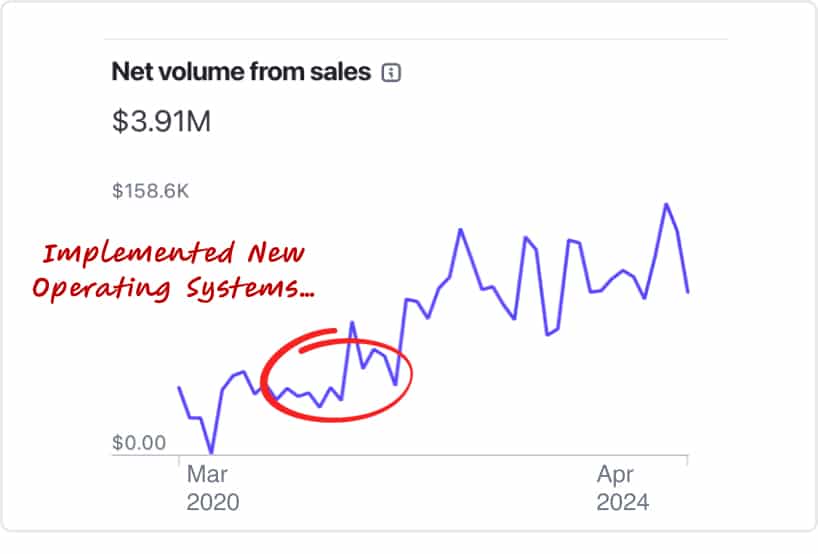Click the x-axis tick above Mar 2020
This screenshot has height=554, width=818.
(179, 460)
